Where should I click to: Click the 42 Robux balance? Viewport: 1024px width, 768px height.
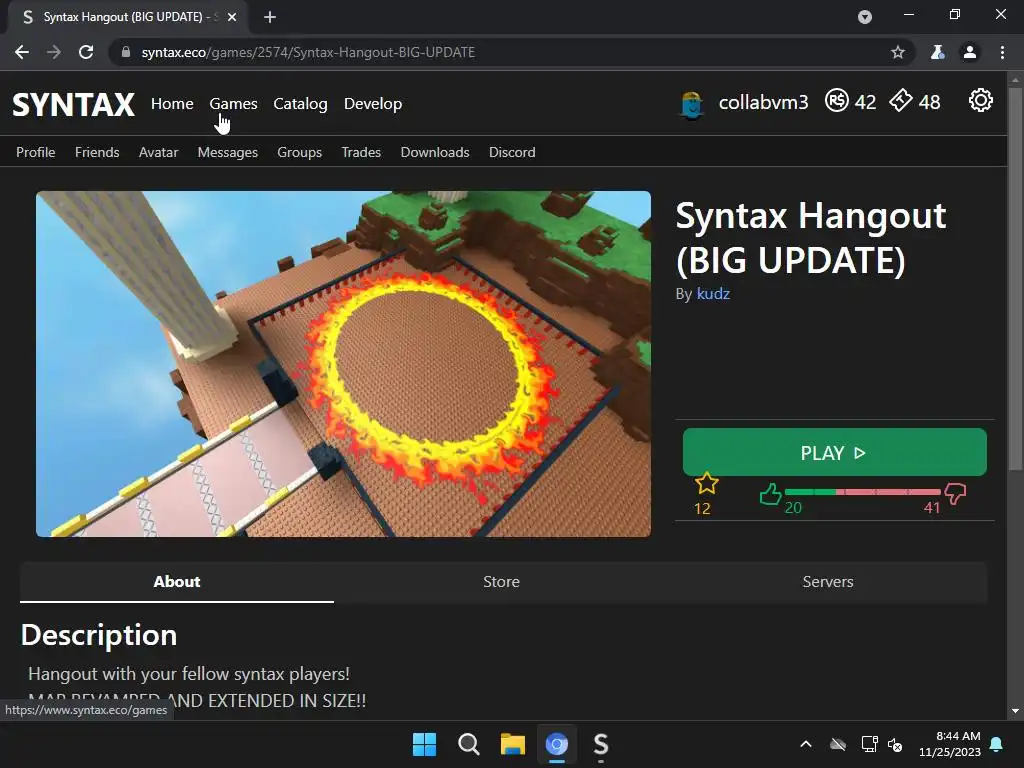click(x=865, y=102)
